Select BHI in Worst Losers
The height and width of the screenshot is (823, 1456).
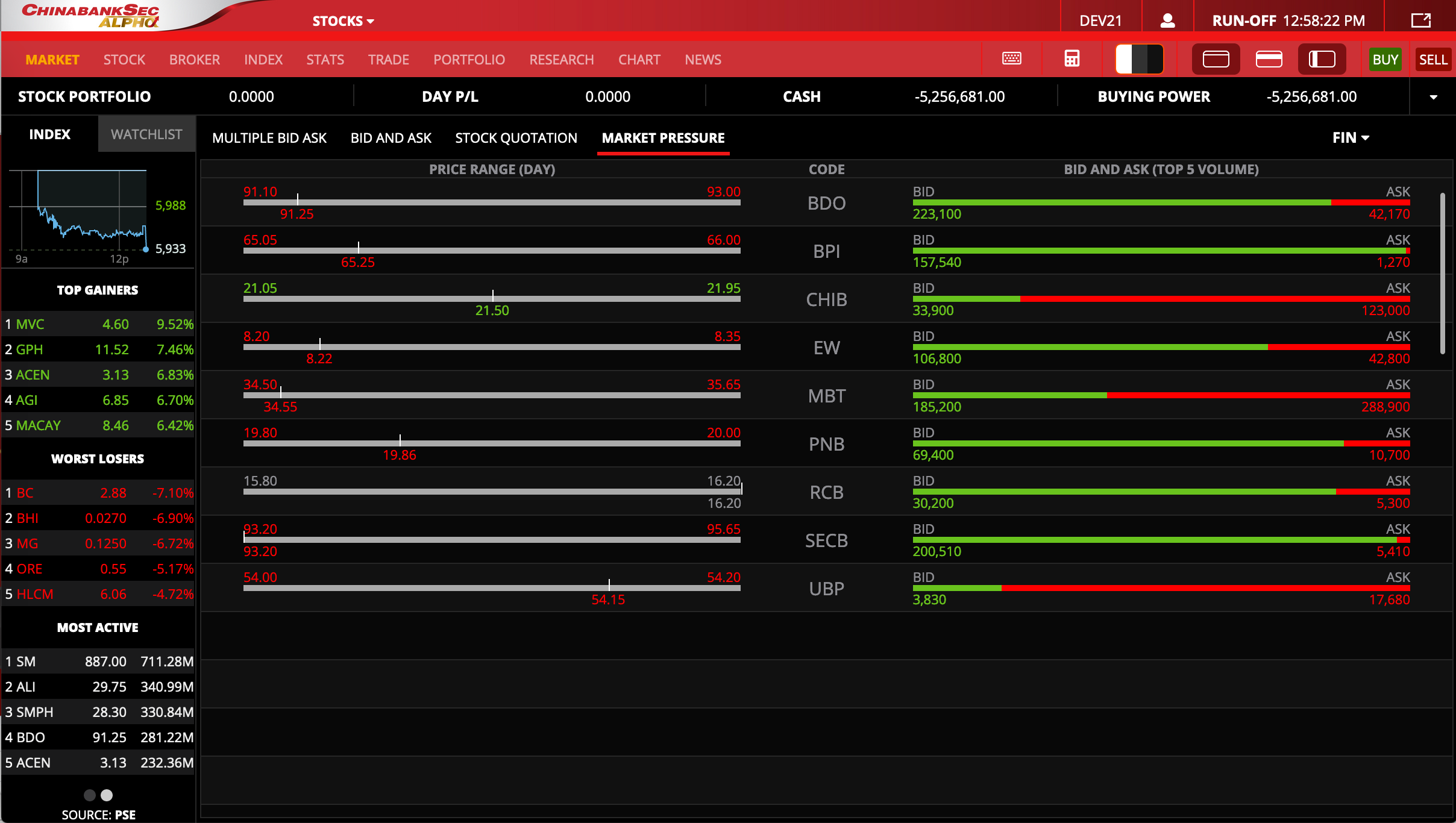click(x=99, y=518)
